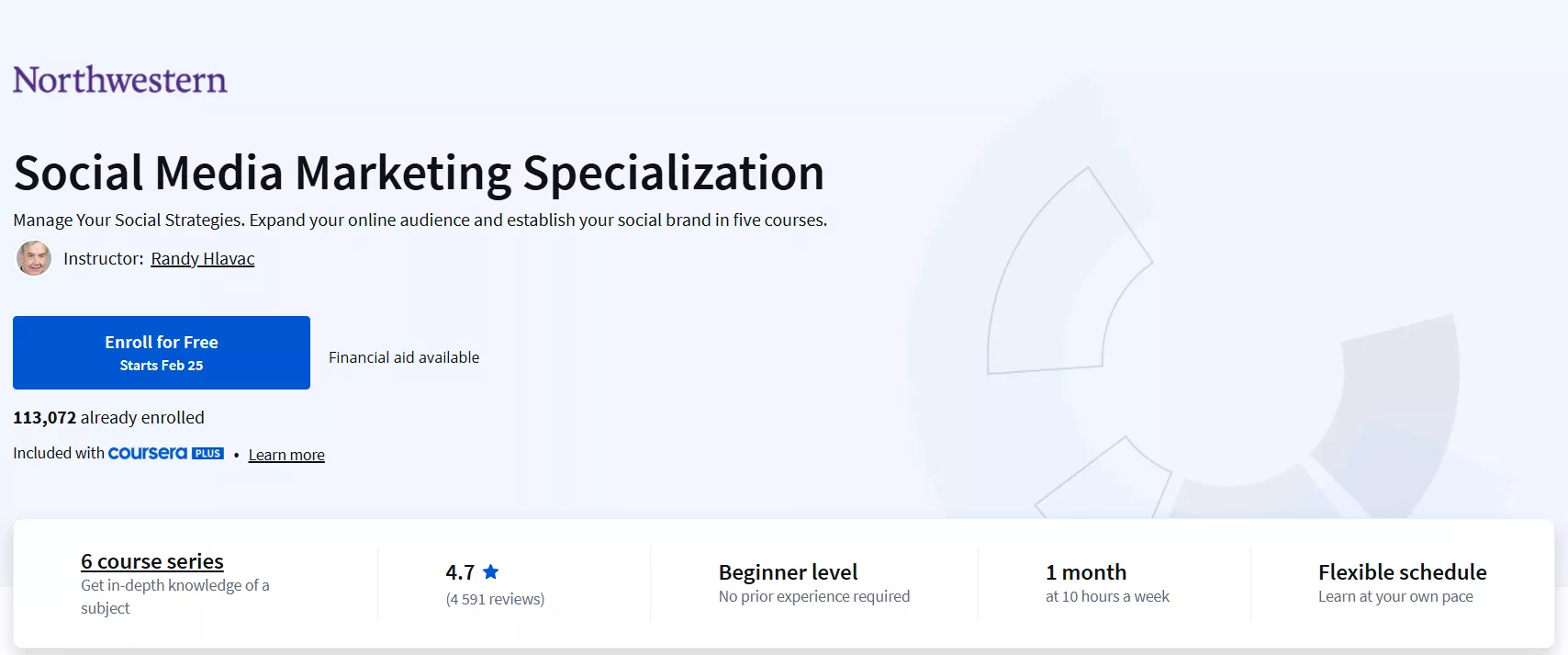Screen dimensions: 1568x655
Task: Click the Enroll for Free button
Action: [162, 353]
